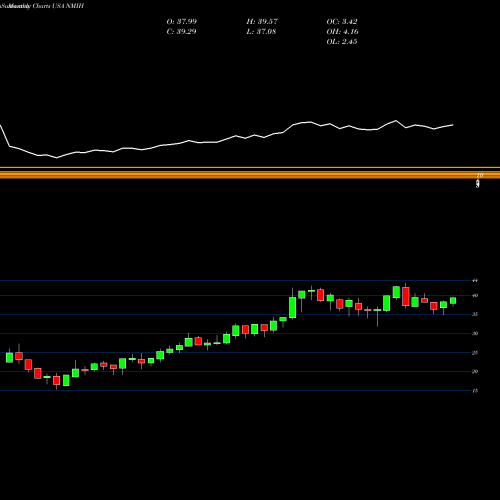Click the 25 price axis label
This screenshot has height=500, width=500.
(475, 352)
